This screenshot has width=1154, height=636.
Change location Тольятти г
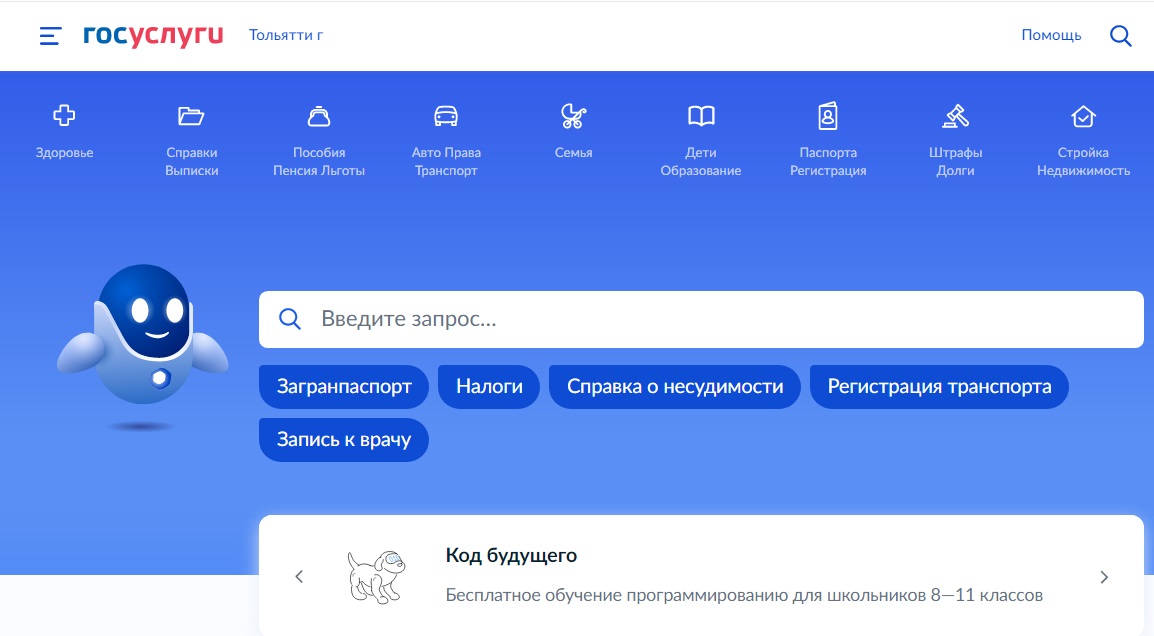tap(286, 35)
